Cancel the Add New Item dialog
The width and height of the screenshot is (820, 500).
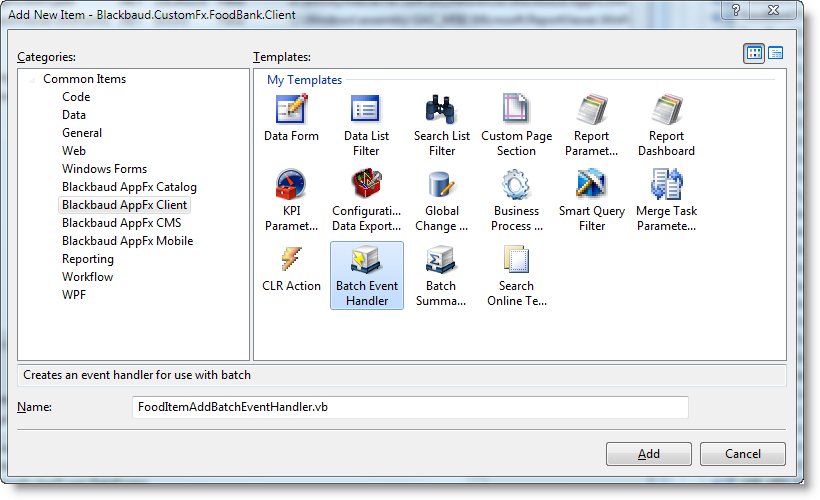pos(743,453)
